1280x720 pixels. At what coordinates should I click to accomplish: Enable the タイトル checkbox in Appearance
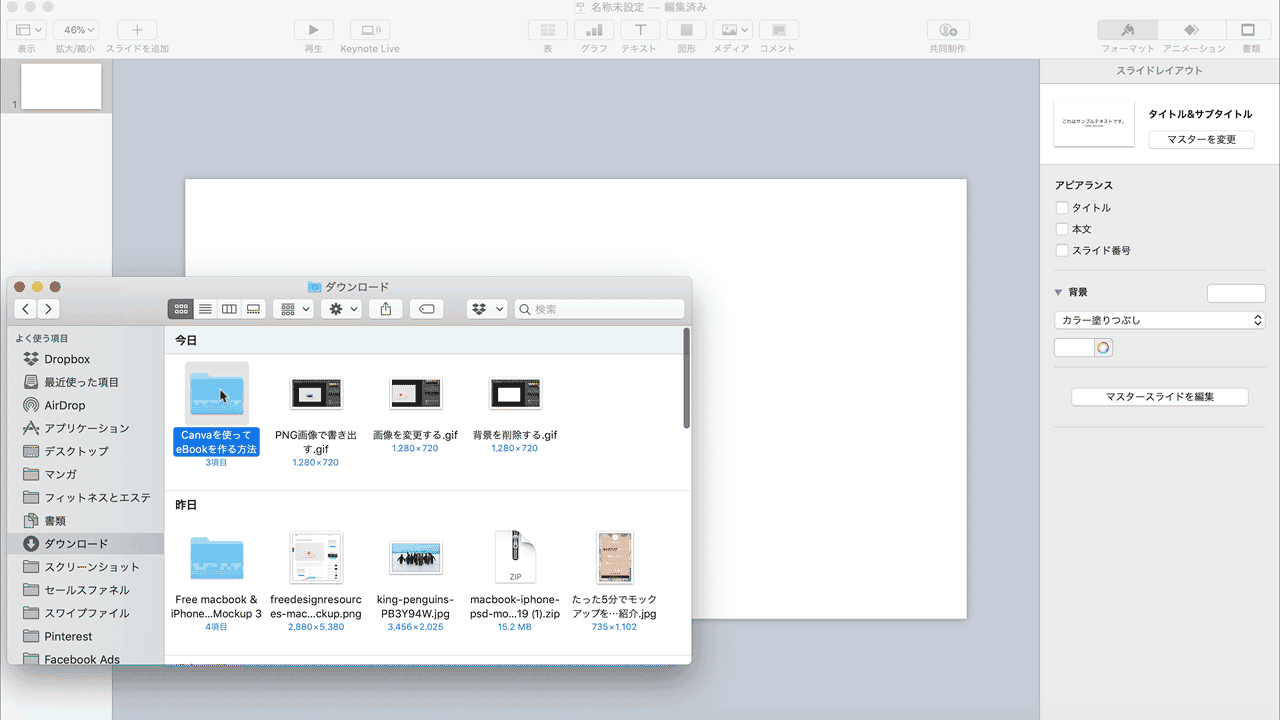coord(1062,207)
